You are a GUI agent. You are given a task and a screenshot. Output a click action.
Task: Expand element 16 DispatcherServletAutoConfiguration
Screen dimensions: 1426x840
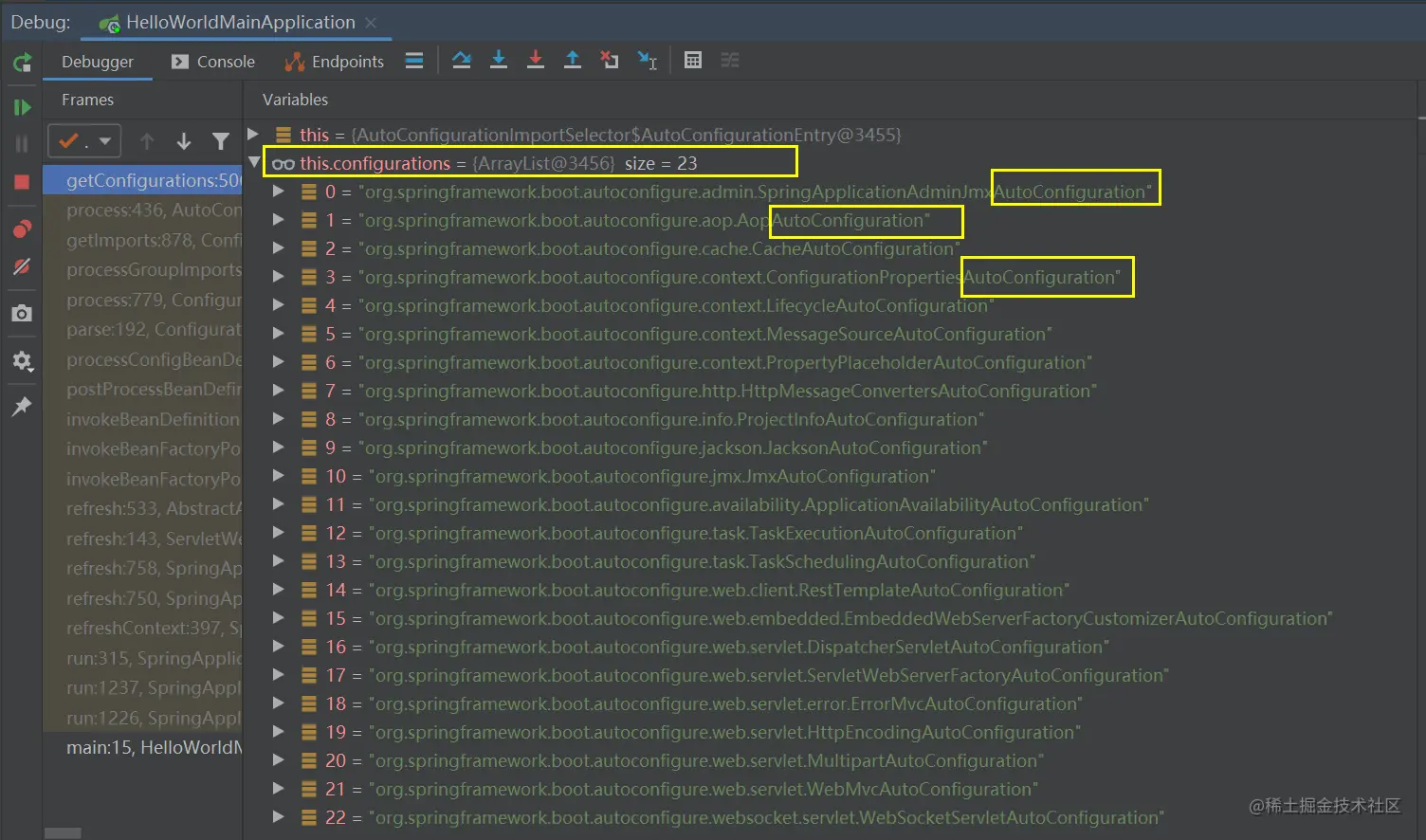(279, 646)
